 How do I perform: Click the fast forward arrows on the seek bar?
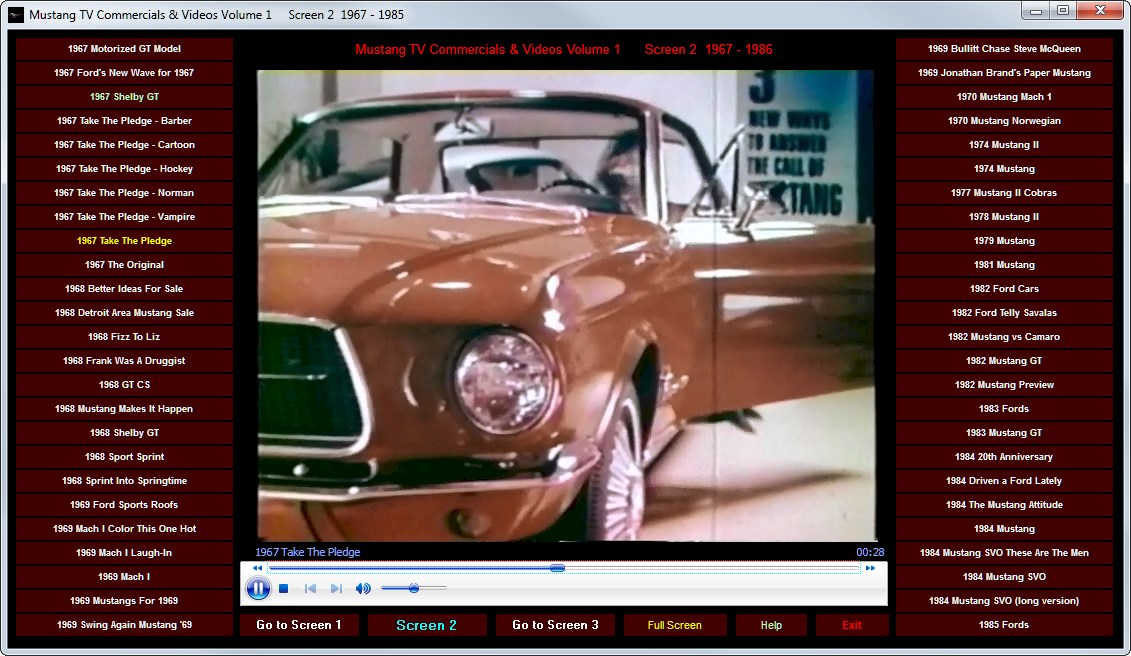(871, 568)
